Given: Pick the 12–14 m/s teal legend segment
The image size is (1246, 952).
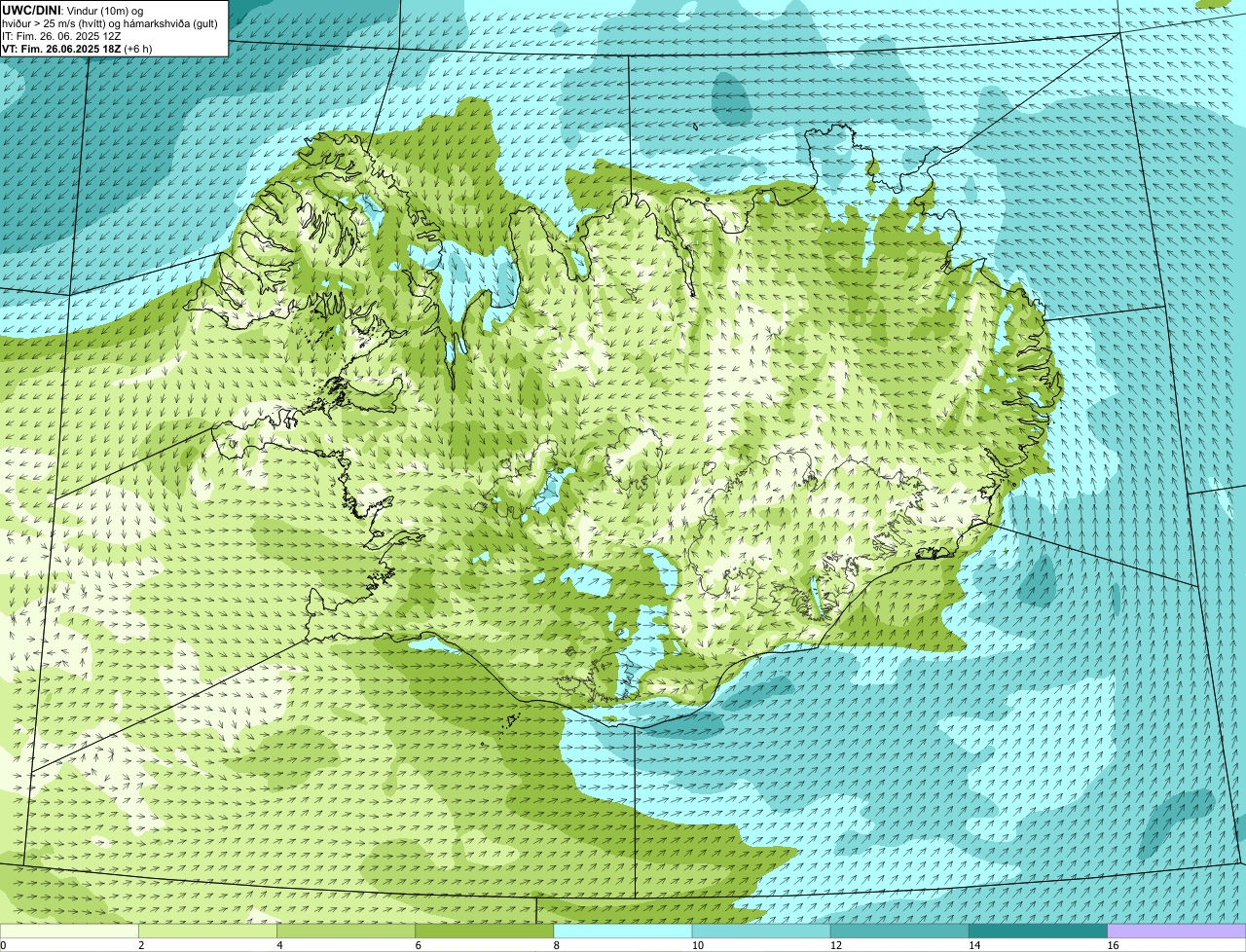Looking at the screenshot, I should tap(900, 931).
